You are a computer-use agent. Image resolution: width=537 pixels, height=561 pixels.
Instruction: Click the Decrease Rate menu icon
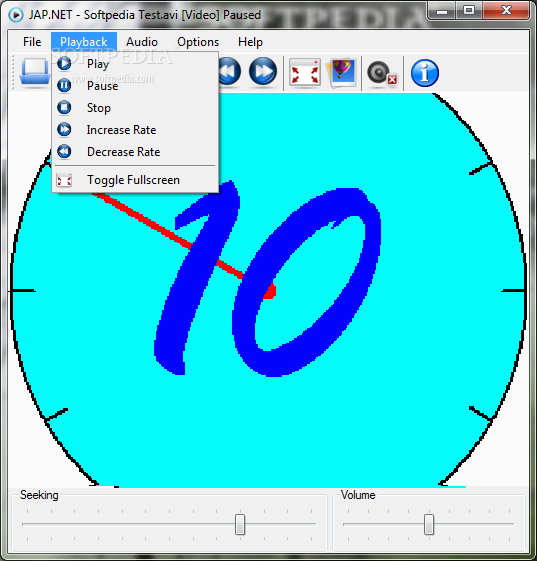tap(64, 151)
